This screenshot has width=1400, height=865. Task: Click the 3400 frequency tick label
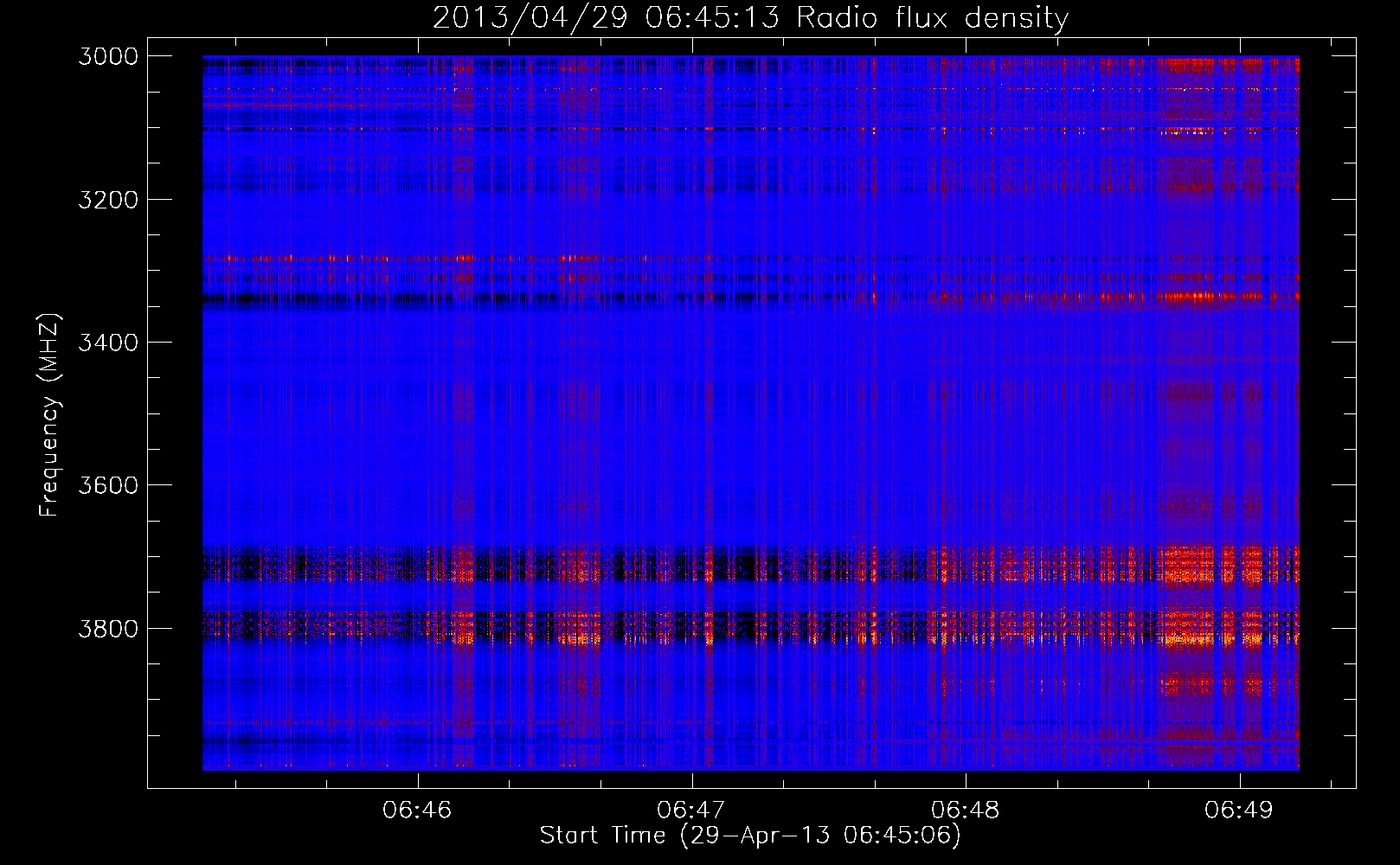tap(108, 343)
